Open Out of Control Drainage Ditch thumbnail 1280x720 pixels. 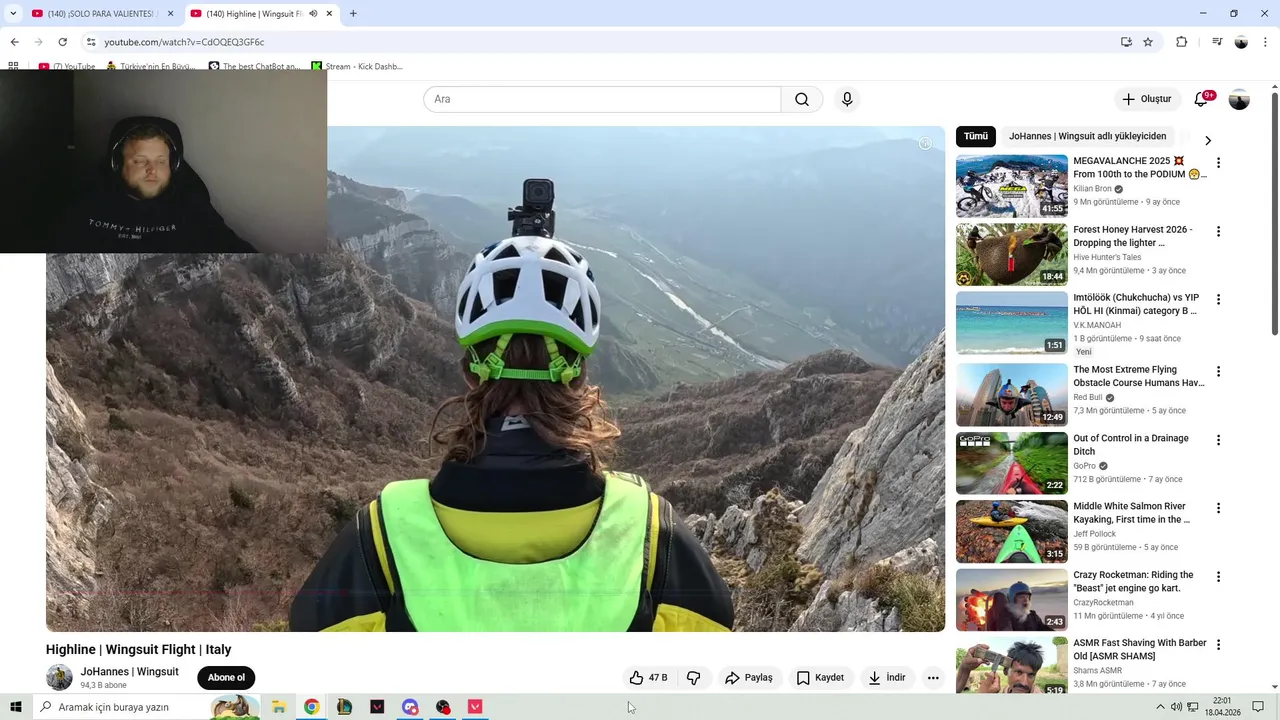click(x=1012, y=463)
